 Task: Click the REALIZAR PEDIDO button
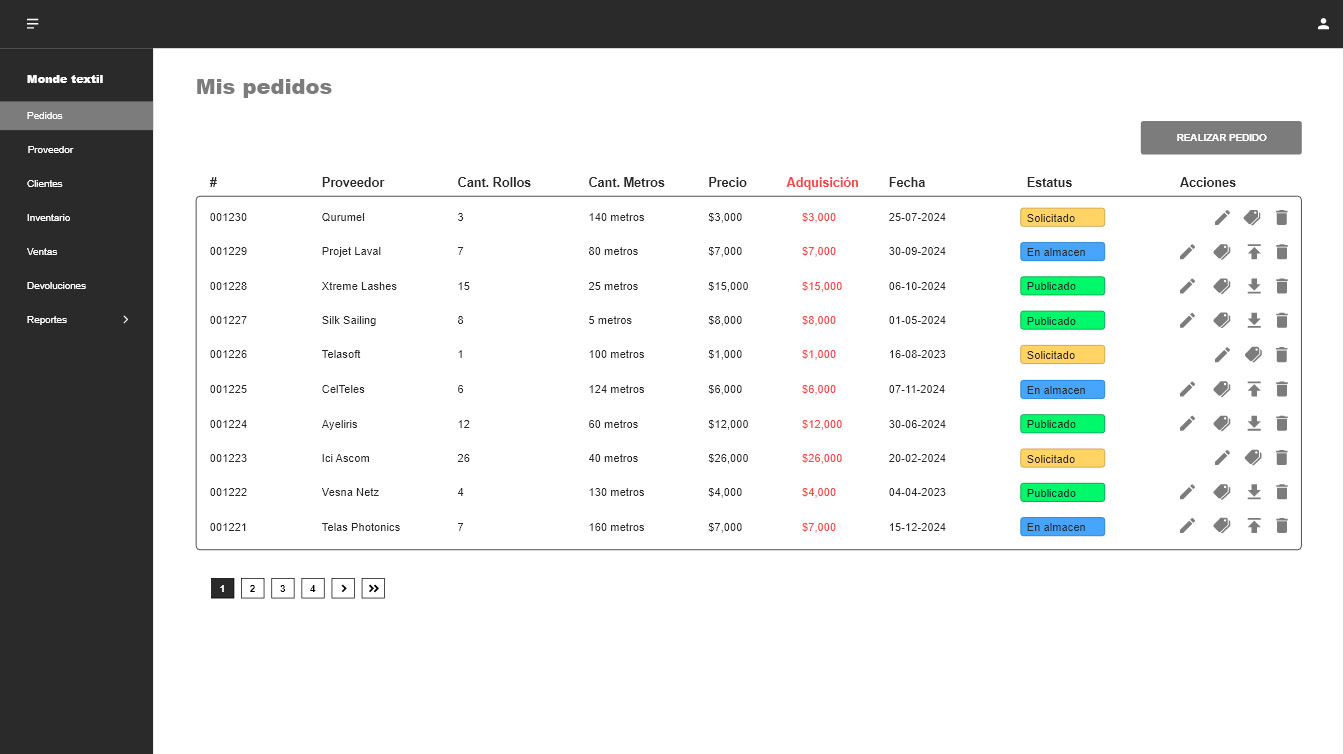click(1221, 138)
